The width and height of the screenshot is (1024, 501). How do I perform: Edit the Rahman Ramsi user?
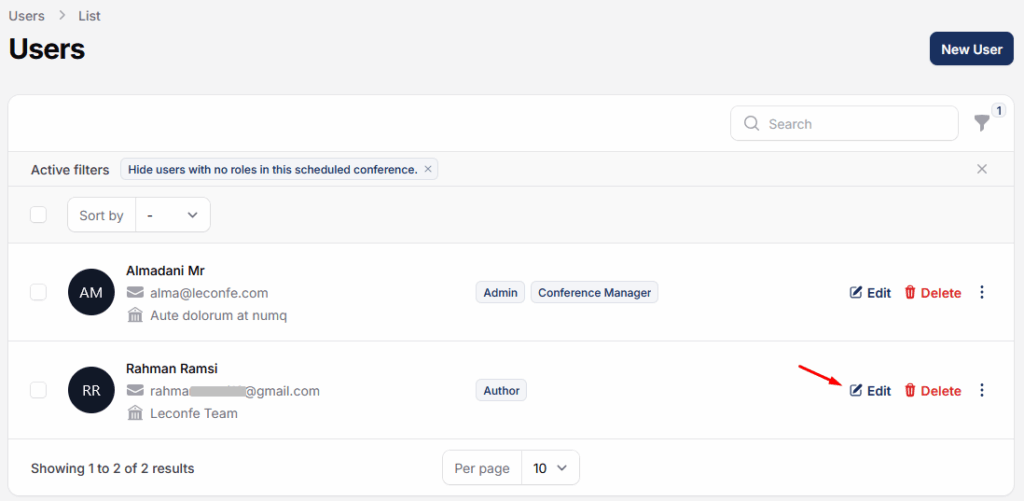click(x=870, y=391)
